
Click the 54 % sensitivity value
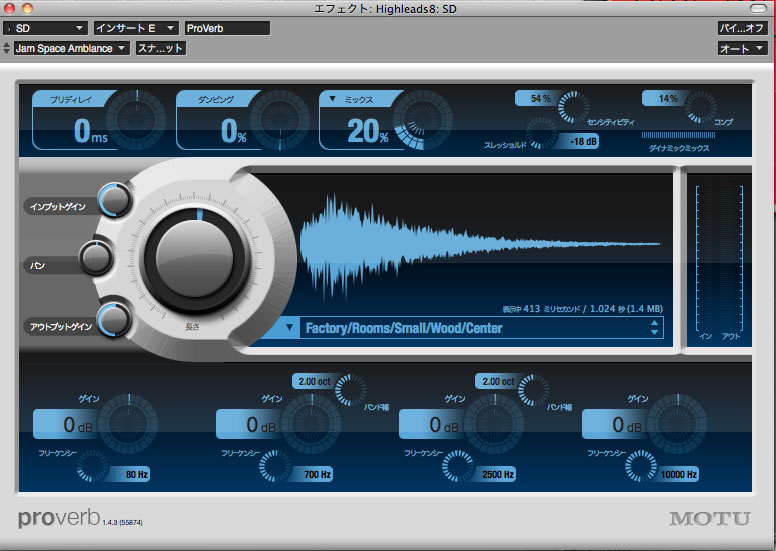[x=539, y=99]
